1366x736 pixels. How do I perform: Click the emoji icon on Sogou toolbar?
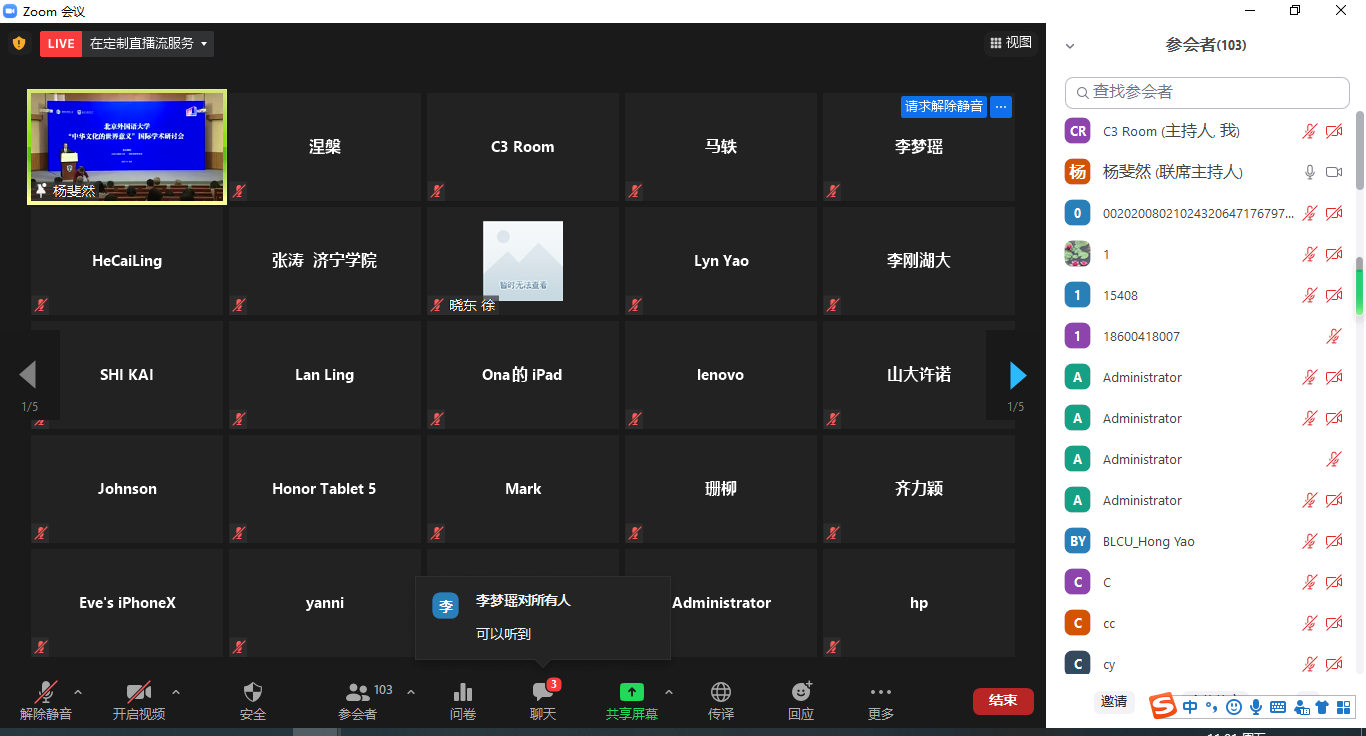tap(1236, 707)
